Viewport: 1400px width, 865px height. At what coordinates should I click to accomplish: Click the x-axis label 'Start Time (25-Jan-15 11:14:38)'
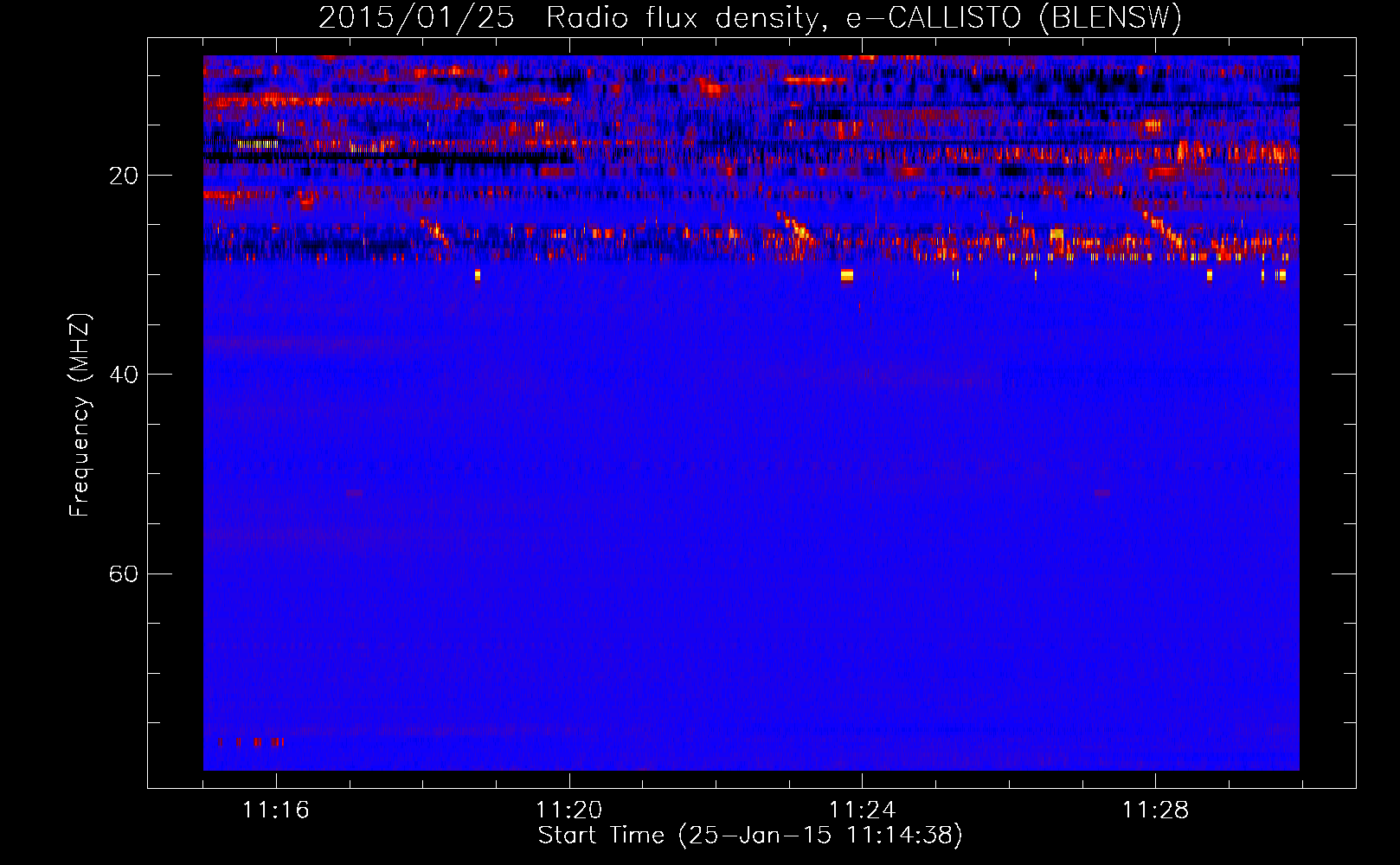click(x=750, y=836)
